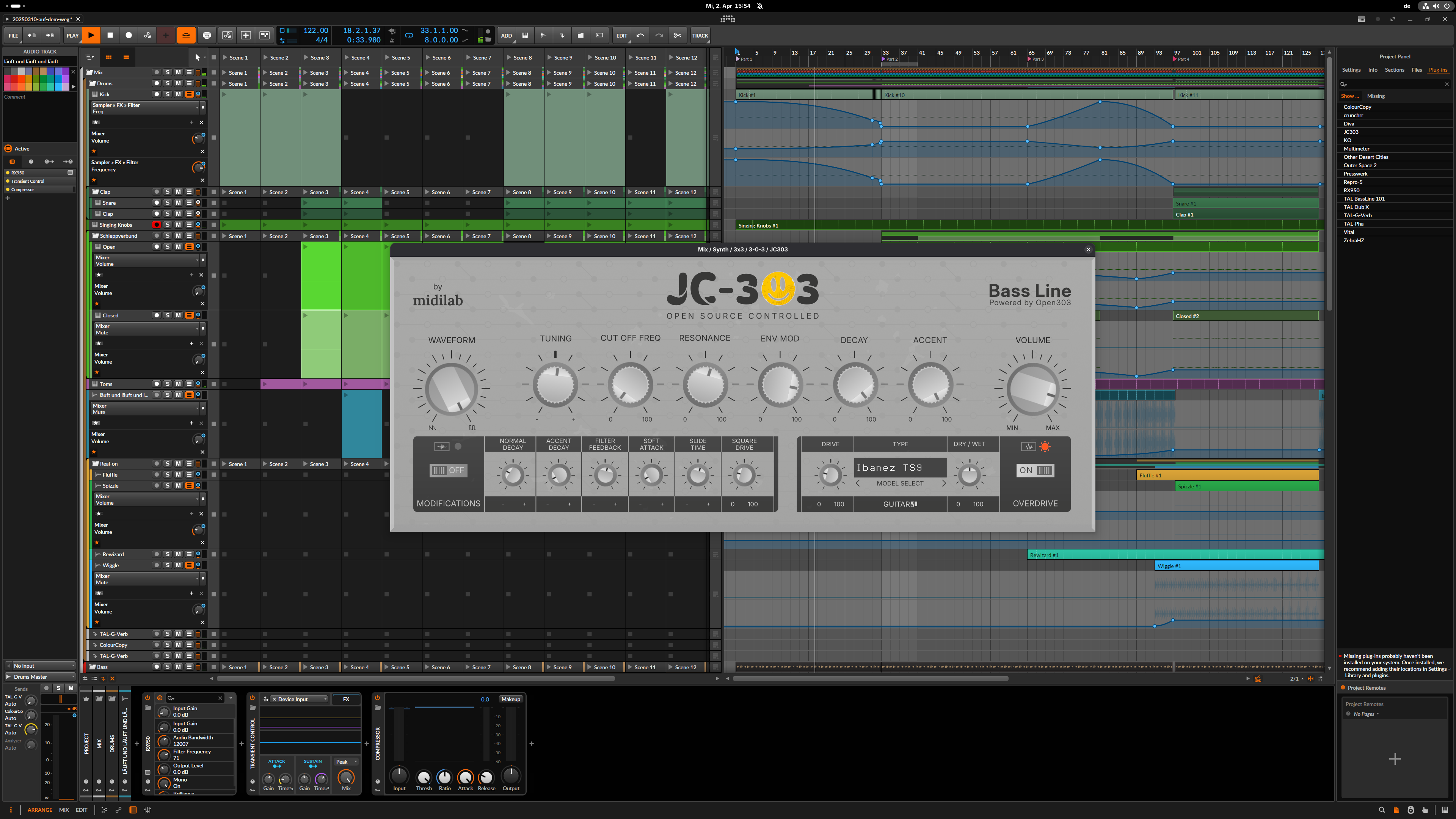
Task: Select the Kick #10 clip in arranger
Action: pyautogui.click(x=1027, y=95)
